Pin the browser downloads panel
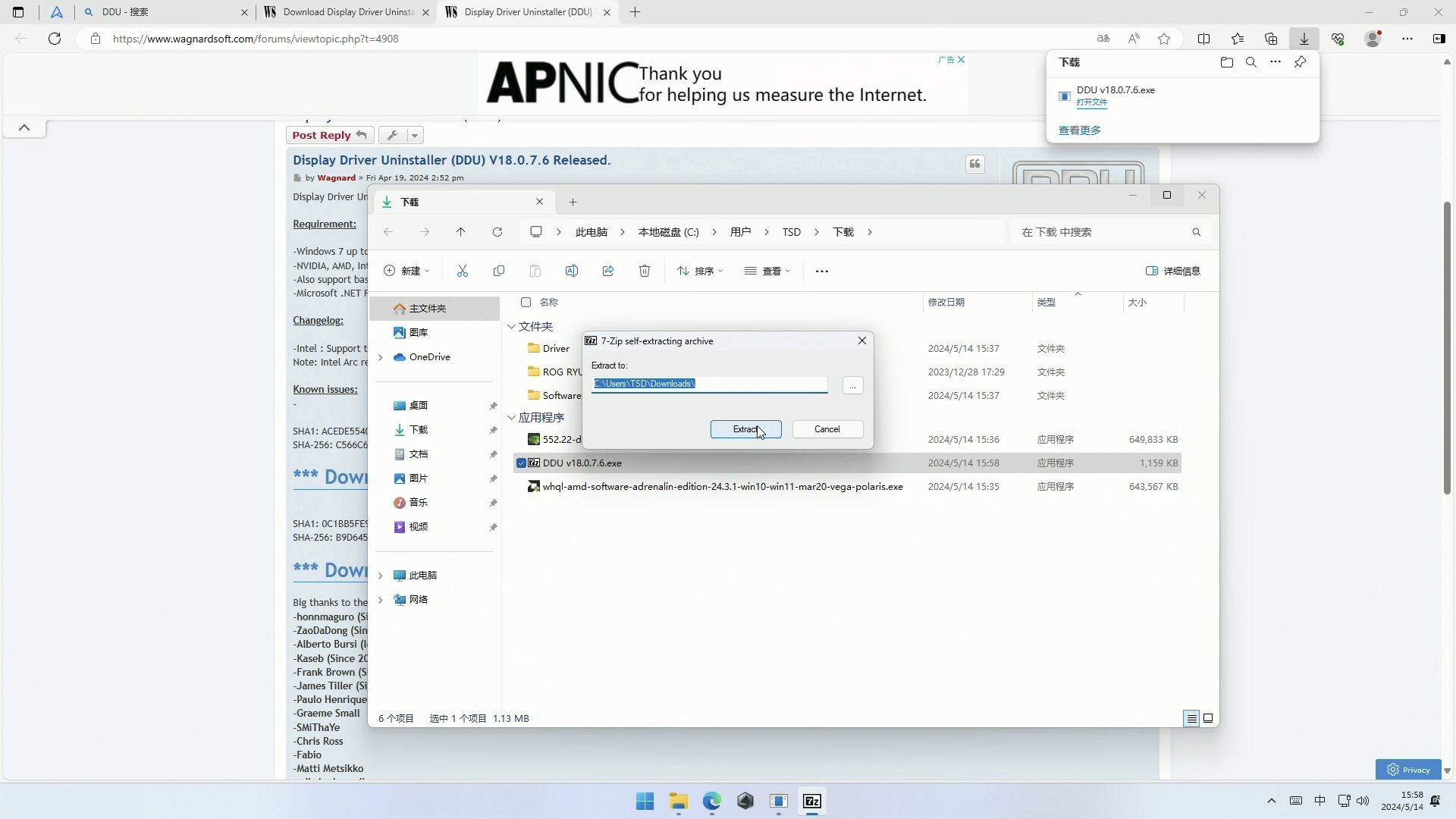The image size is (1456, 819). [1300, 62]
